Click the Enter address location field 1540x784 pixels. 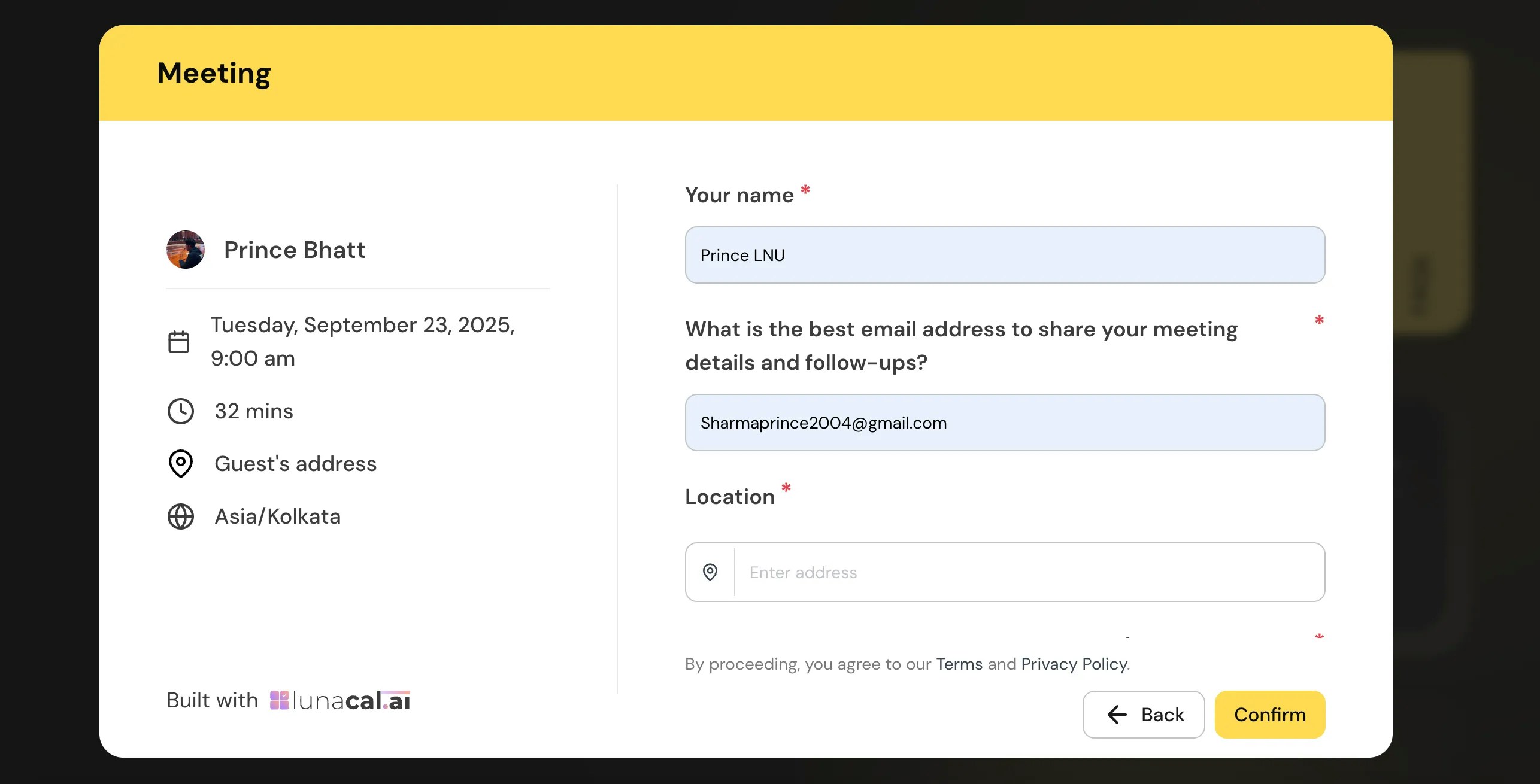click(x=1027, y=572)
